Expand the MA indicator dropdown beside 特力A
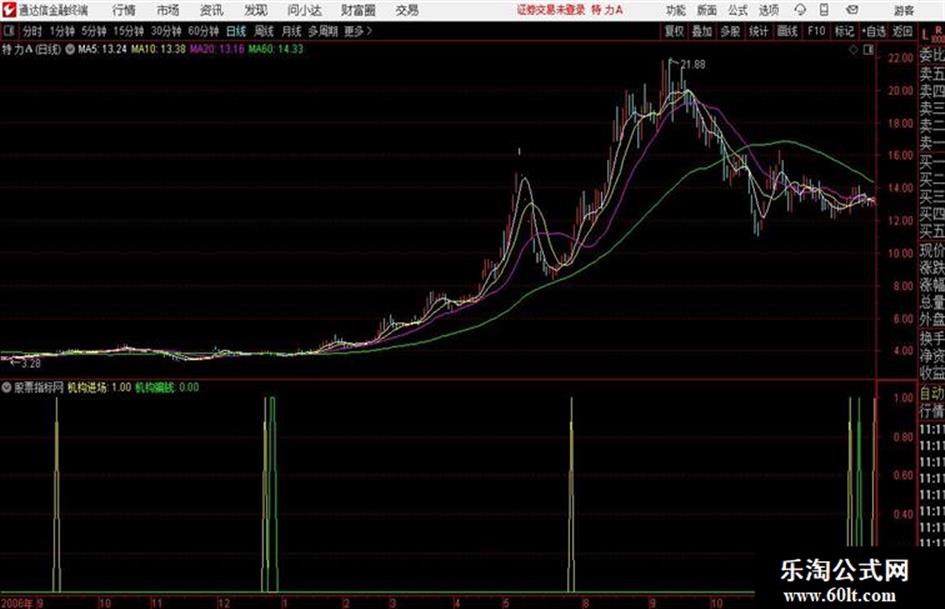 click(70, 49)
